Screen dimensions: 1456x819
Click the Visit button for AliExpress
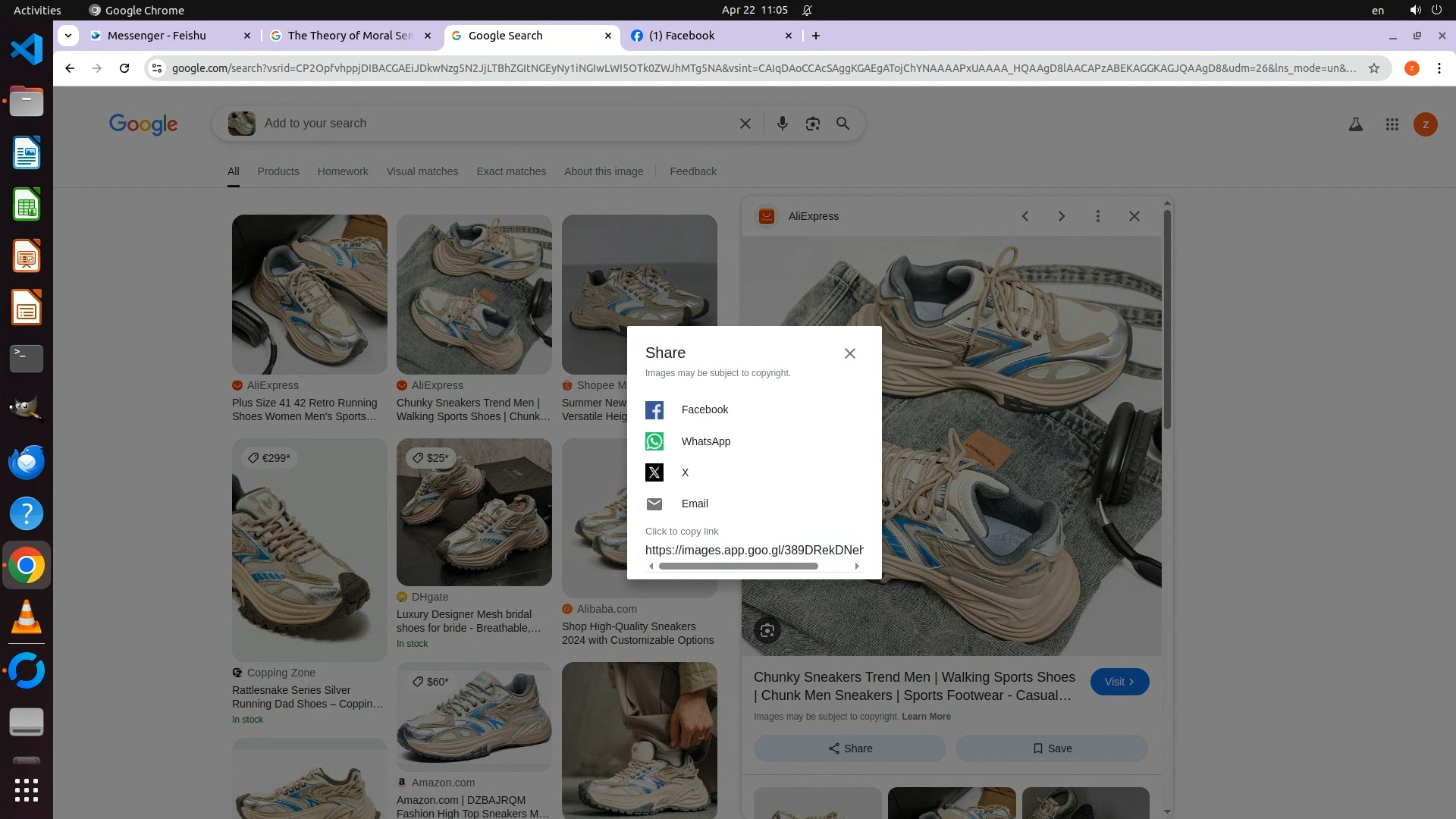pyautogui.click(x=1119, y=682)
